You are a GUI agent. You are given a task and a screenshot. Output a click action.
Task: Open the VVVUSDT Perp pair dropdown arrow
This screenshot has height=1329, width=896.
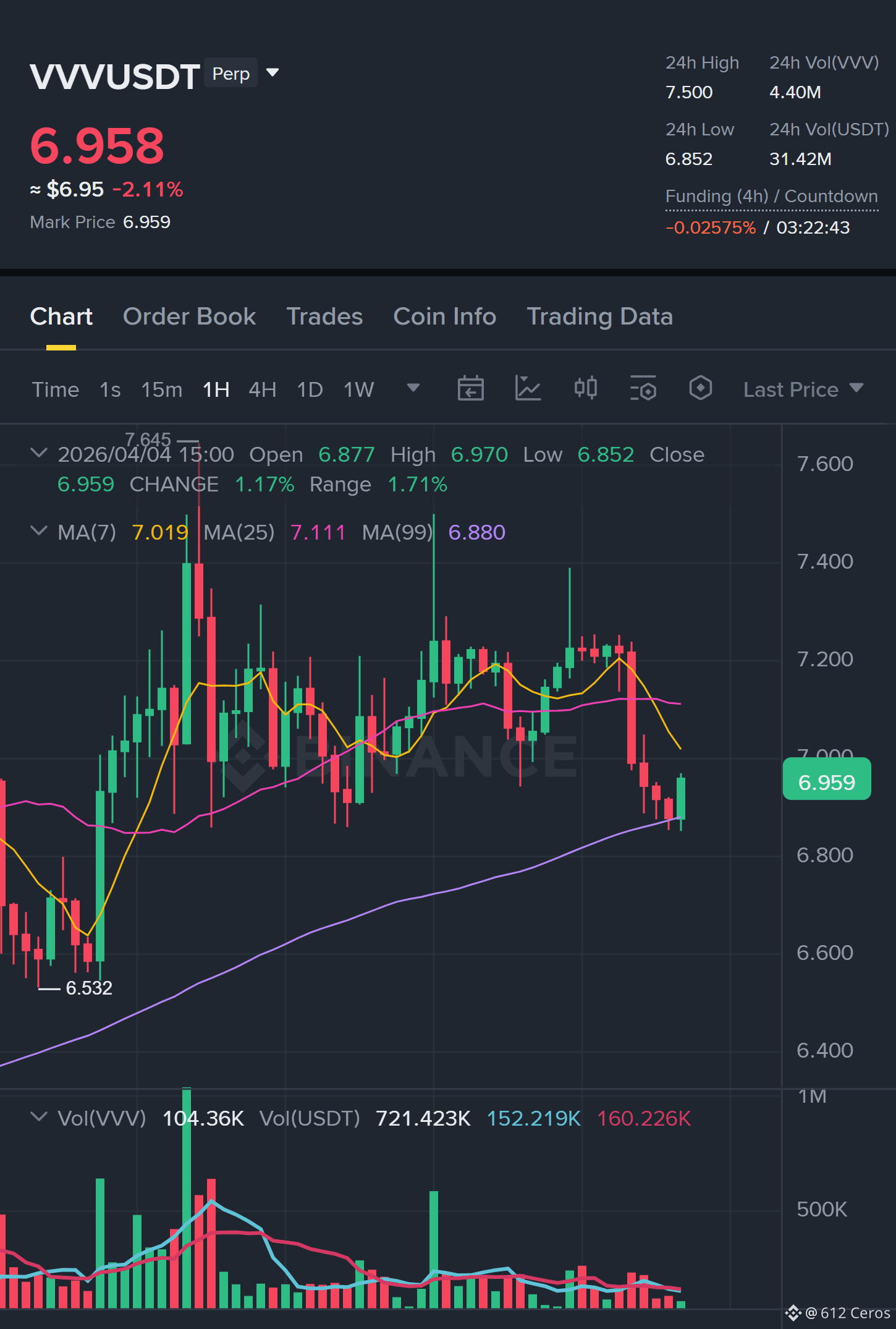tap(273, 73)
